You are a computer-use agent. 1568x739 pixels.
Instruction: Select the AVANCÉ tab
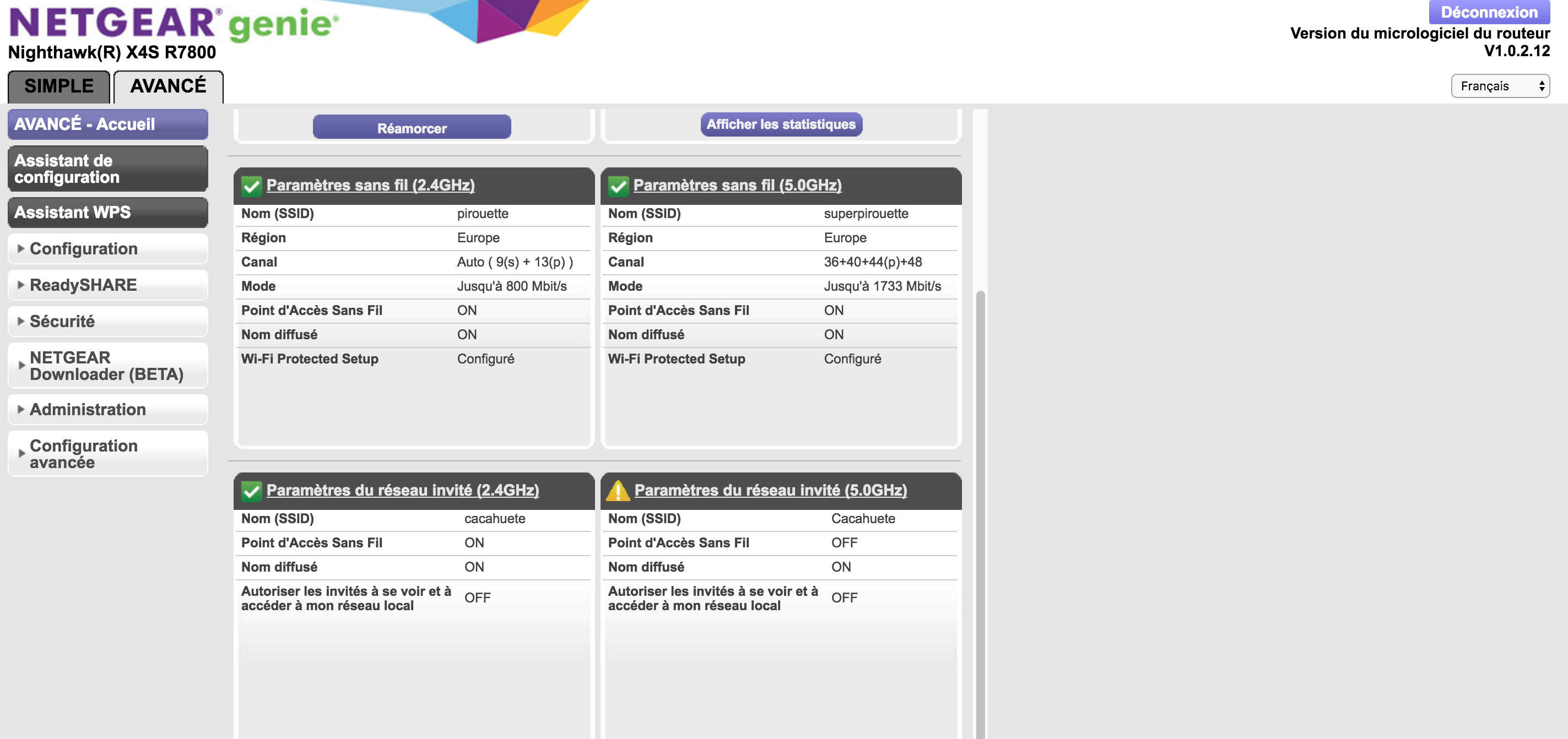point(168,86)
